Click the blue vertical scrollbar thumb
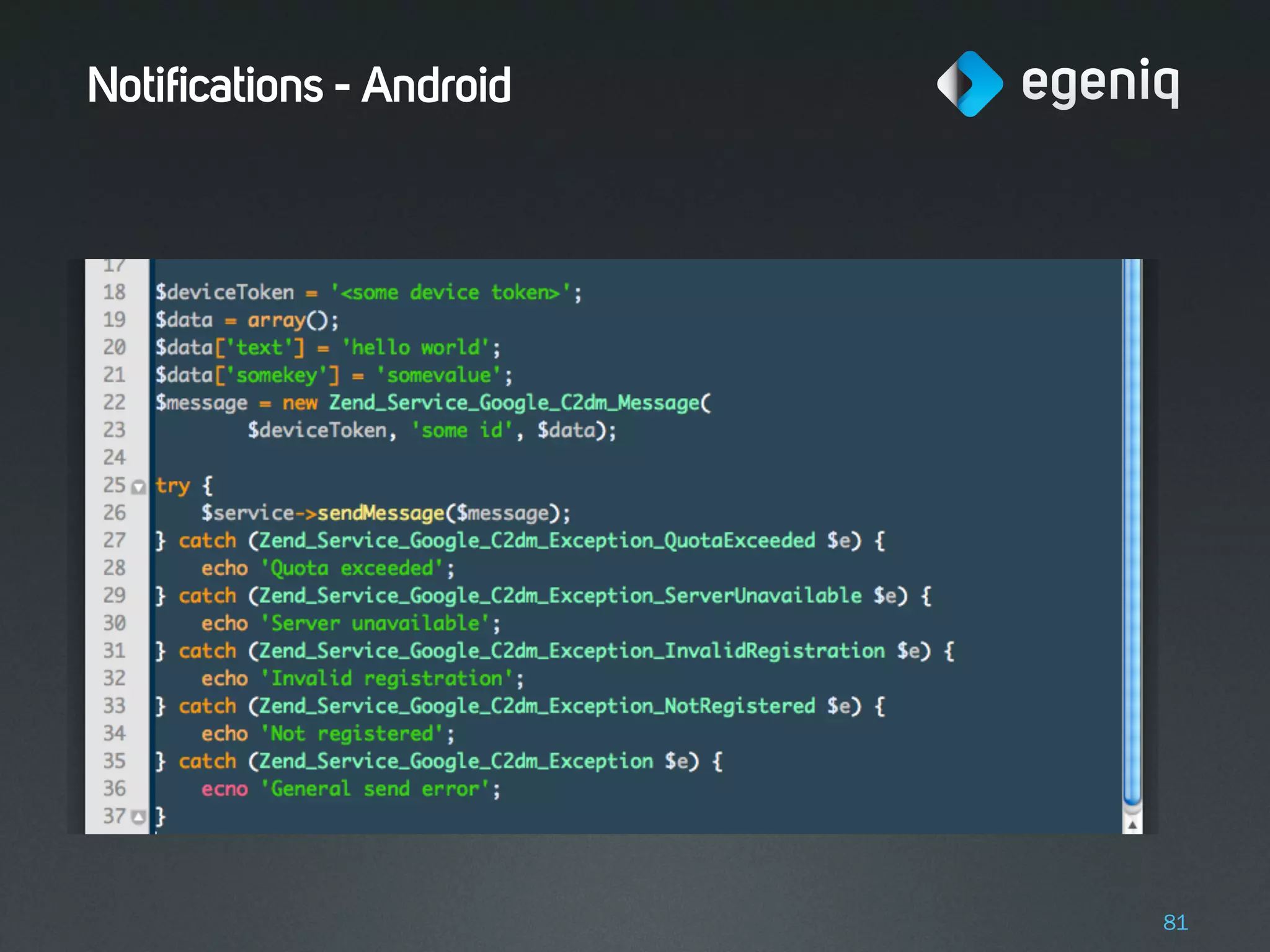 coord(1132,533)
